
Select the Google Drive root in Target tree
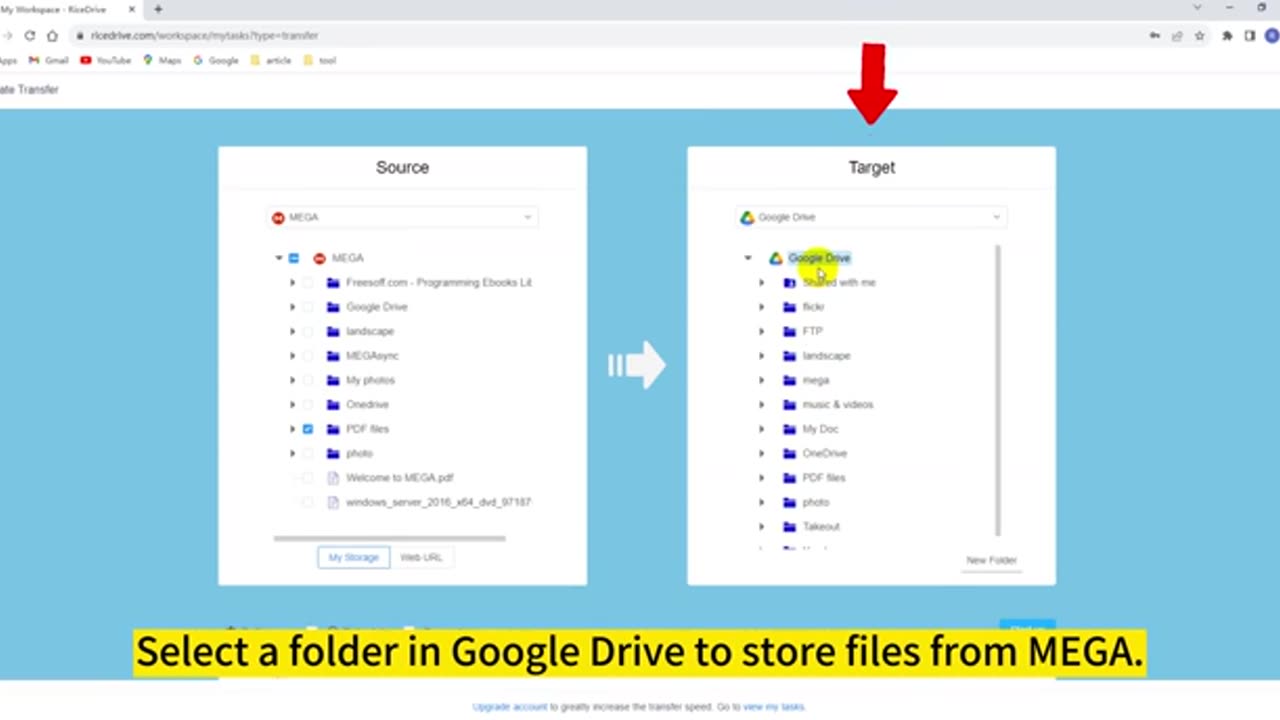[x=819, y=258]
